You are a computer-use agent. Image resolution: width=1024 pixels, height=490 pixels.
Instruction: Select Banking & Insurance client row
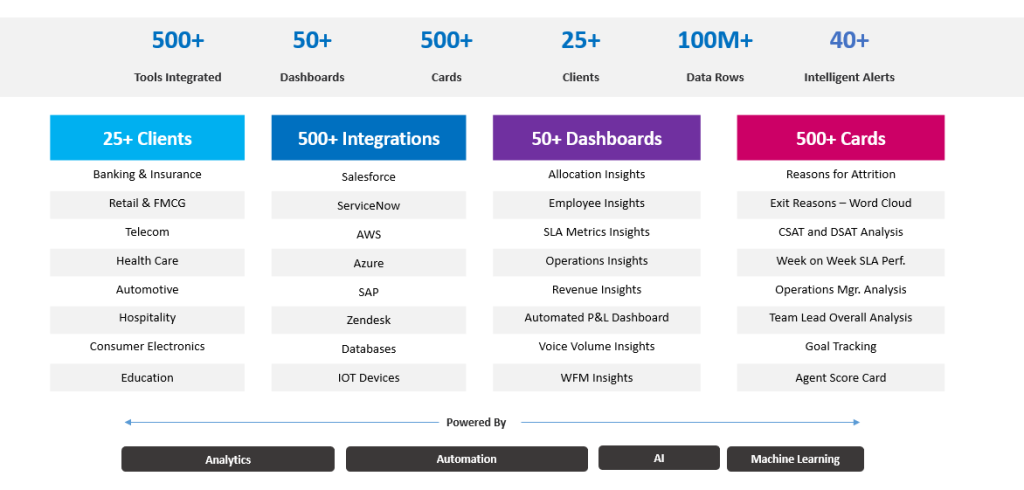coord(147,174)
